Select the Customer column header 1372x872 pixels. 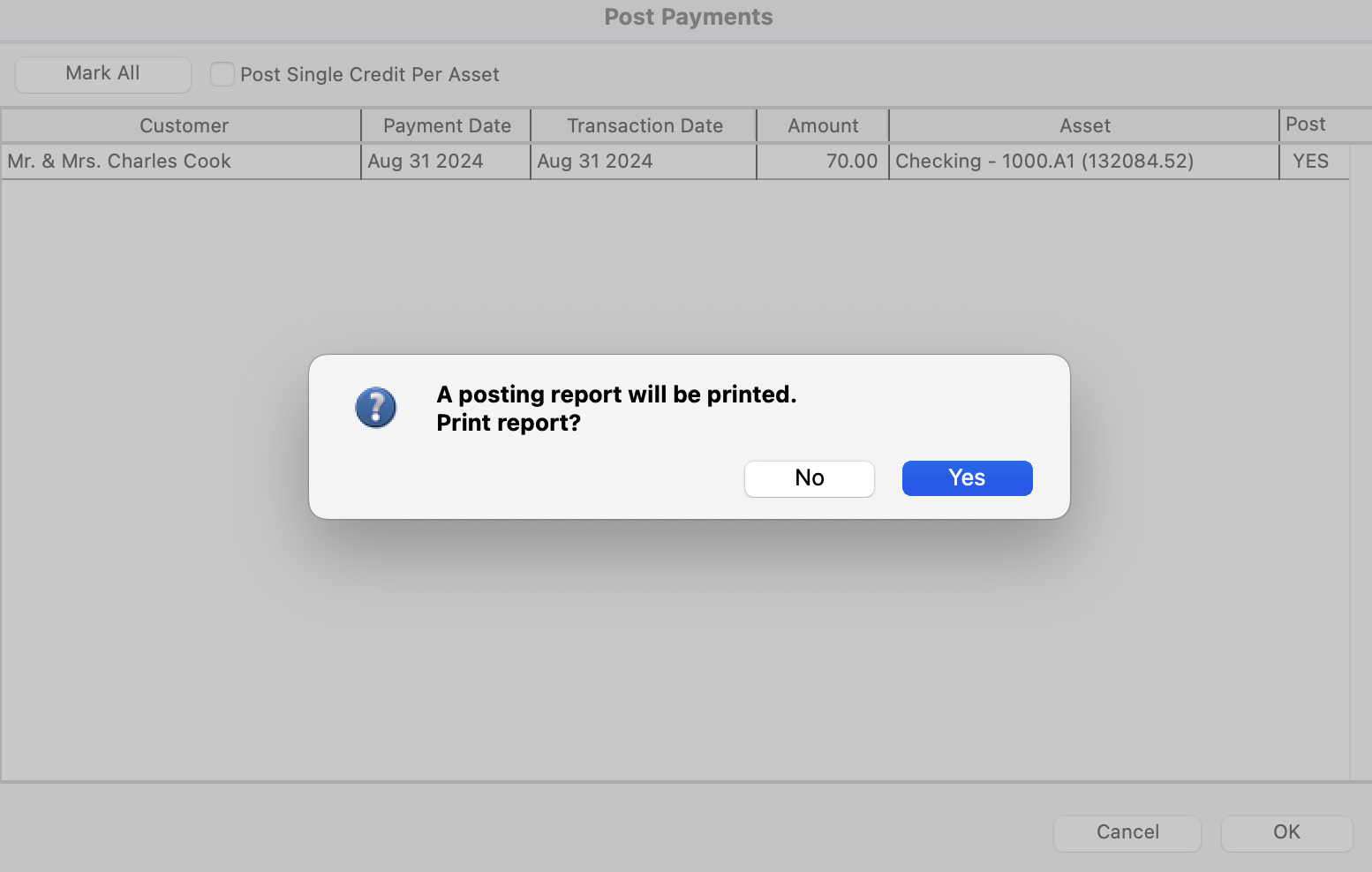coord(184,125)
